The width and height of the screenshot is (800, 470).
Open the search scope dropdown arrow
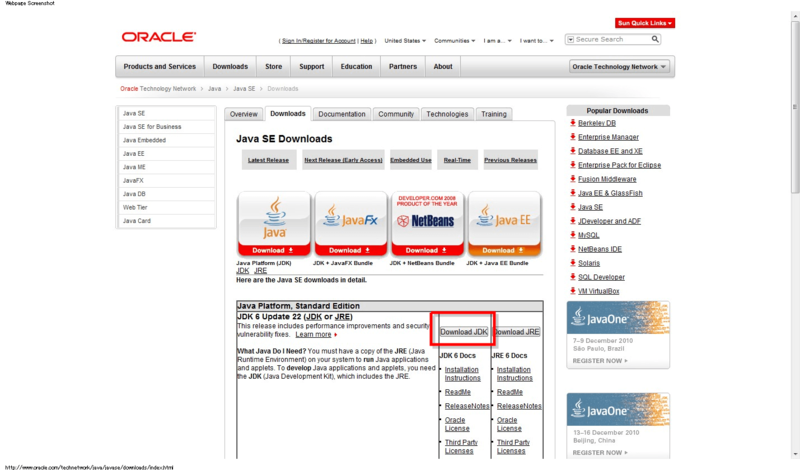pyautogui.click(x=570, y=39)
